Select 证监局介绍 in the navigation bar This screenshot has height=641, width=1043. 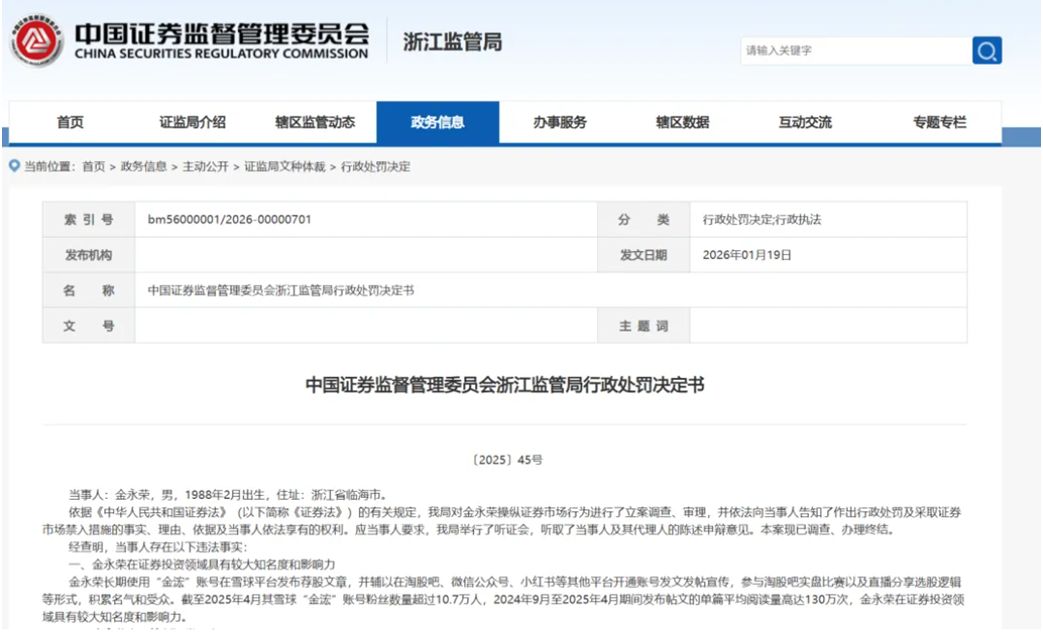193,121
